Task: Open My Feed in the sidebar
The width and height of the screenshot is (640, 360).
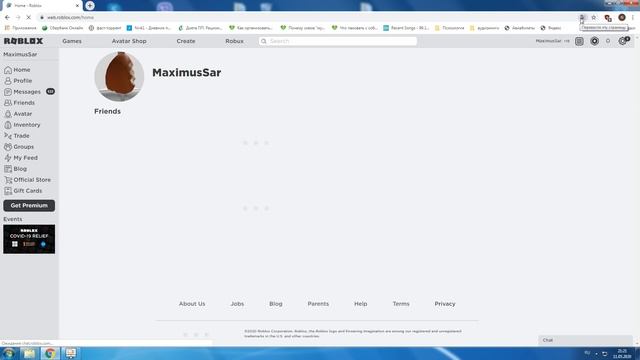Action: 21,158
